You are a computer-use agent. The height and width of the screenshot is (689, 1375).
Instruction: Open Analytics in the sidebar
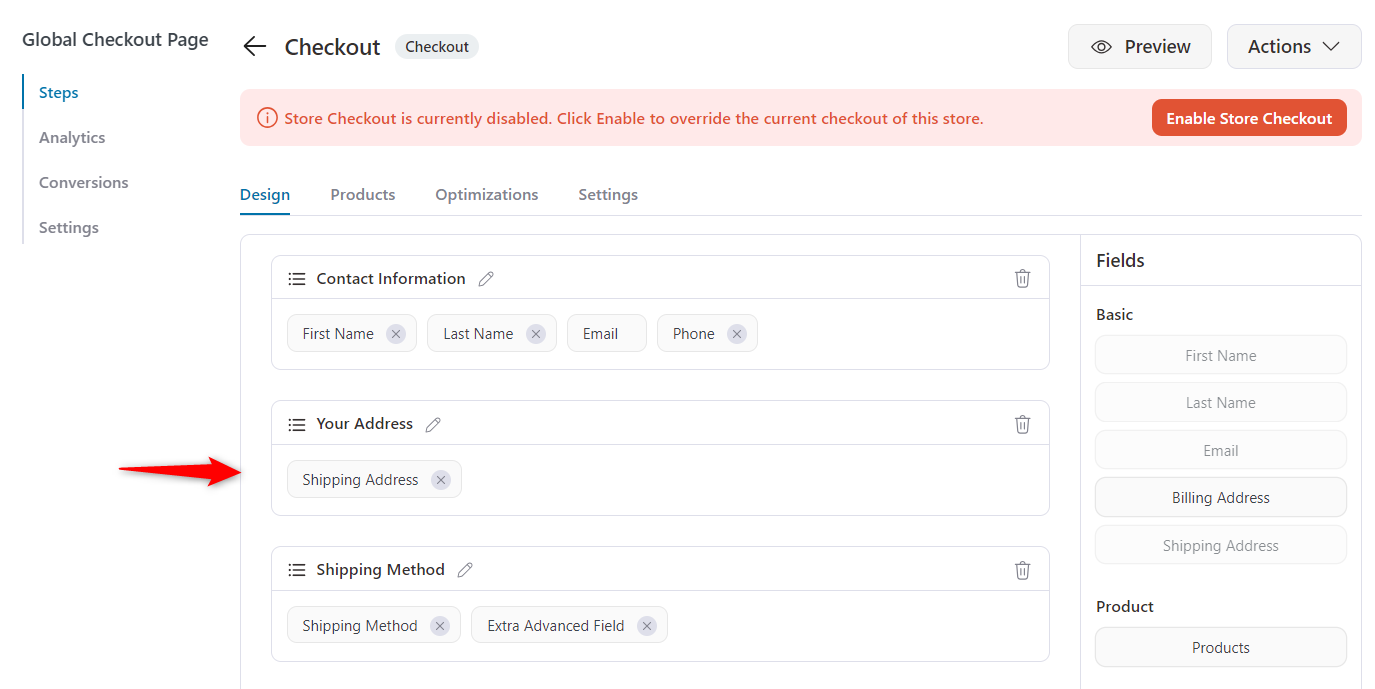coord(72,138)
